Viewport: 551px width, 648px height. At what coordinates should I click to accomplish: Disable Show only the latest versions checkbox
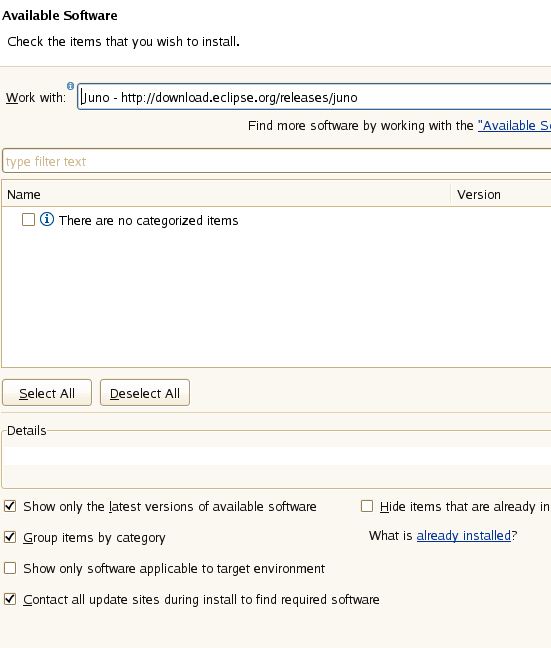coord(10,506)
